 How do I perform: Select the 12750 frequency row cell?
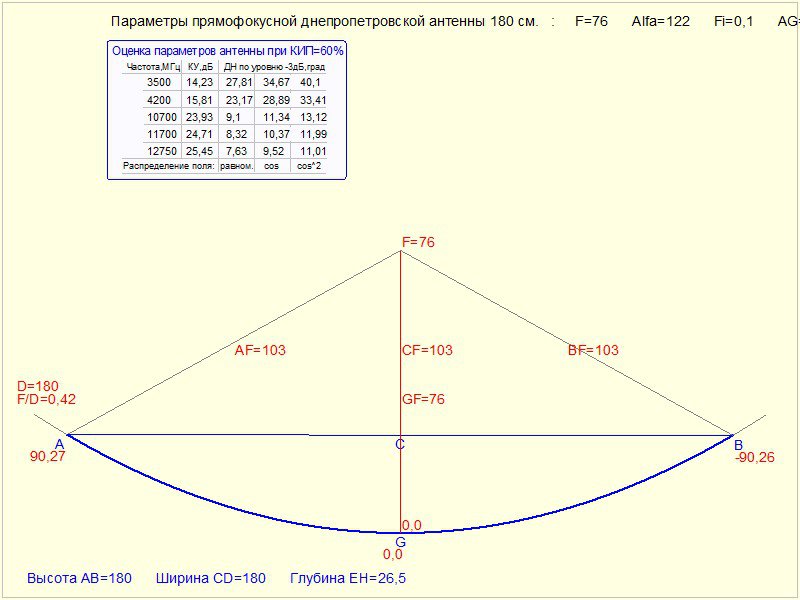158,151
